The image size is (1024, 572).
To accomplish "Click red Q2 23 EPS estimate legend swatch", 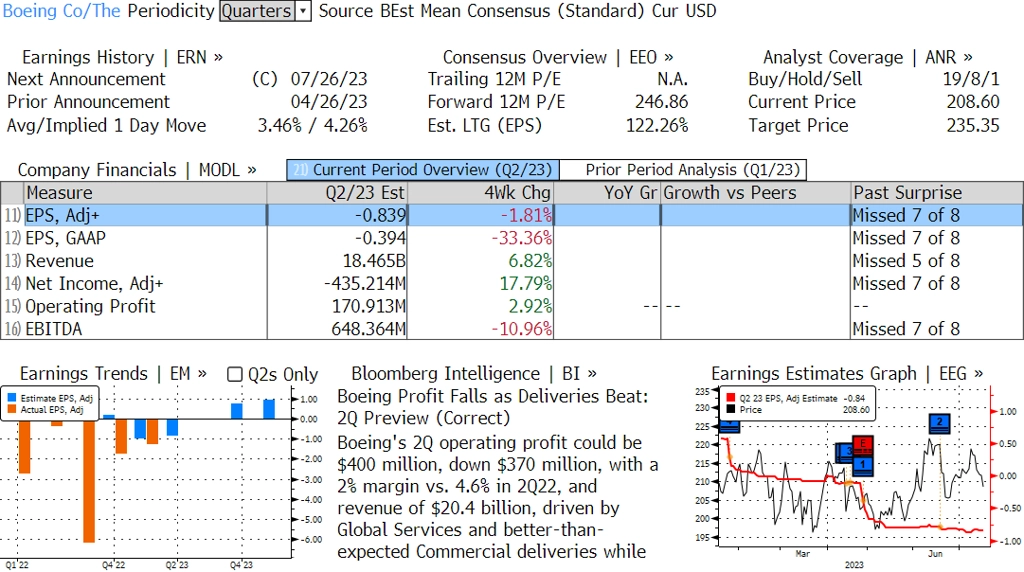I will [730, 398].
